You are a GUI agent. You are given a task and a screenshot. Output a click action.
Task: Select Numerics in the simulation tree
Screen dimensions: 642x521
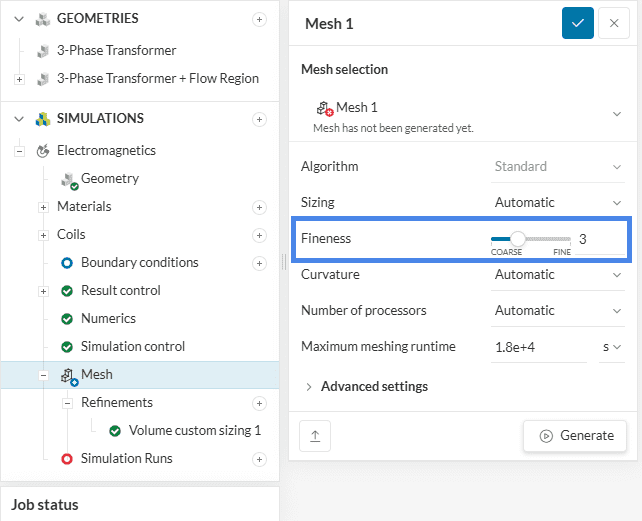pos(108,319)
